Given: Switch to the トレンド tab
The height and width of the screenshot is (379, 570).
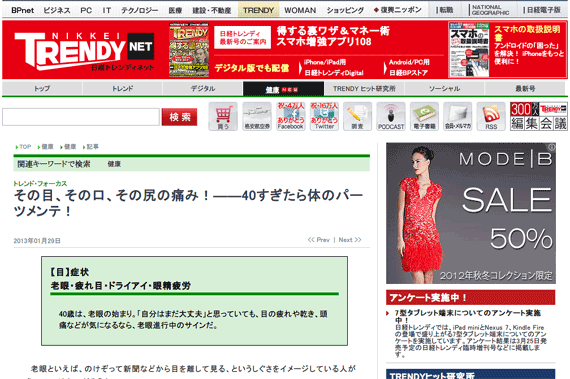Looking at the screenshot, I should point(123,88).
